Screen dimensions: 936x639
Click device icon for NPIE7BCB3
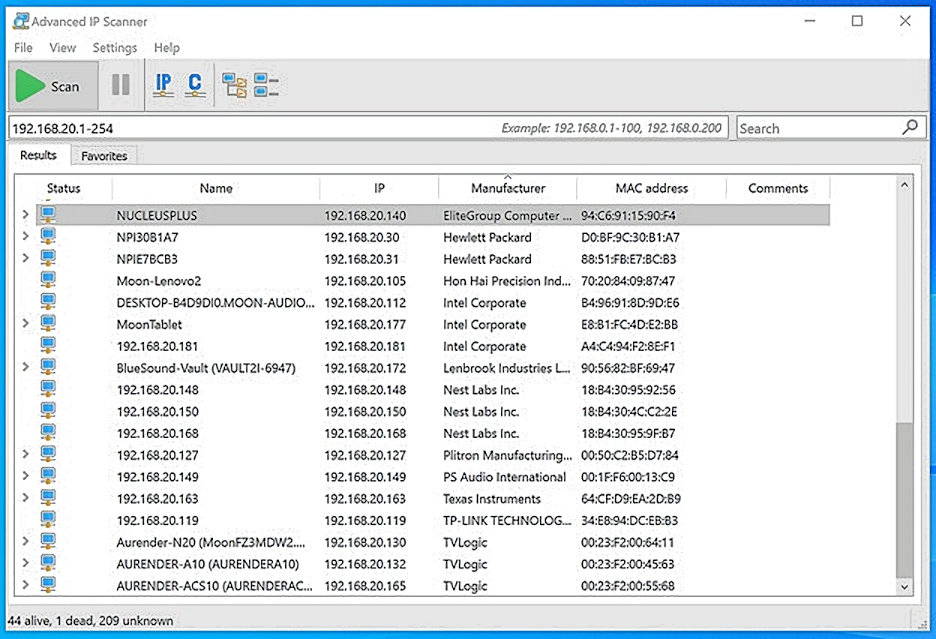48,258
